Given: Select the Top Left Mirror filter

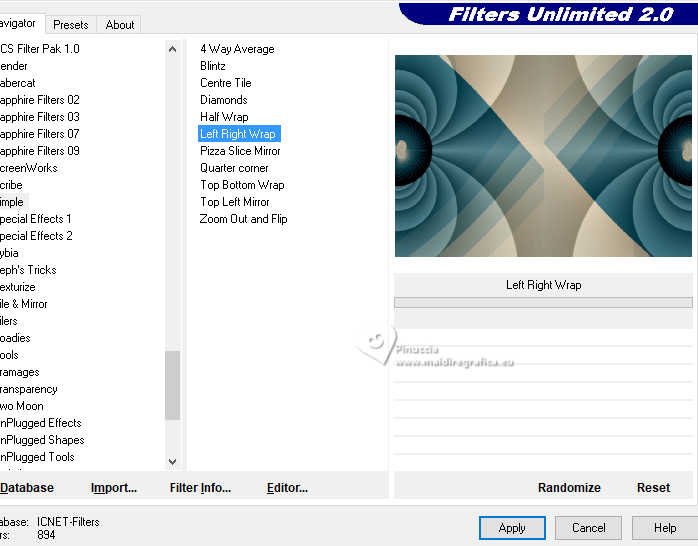Looking at the screenshot, I should [235, 202].
